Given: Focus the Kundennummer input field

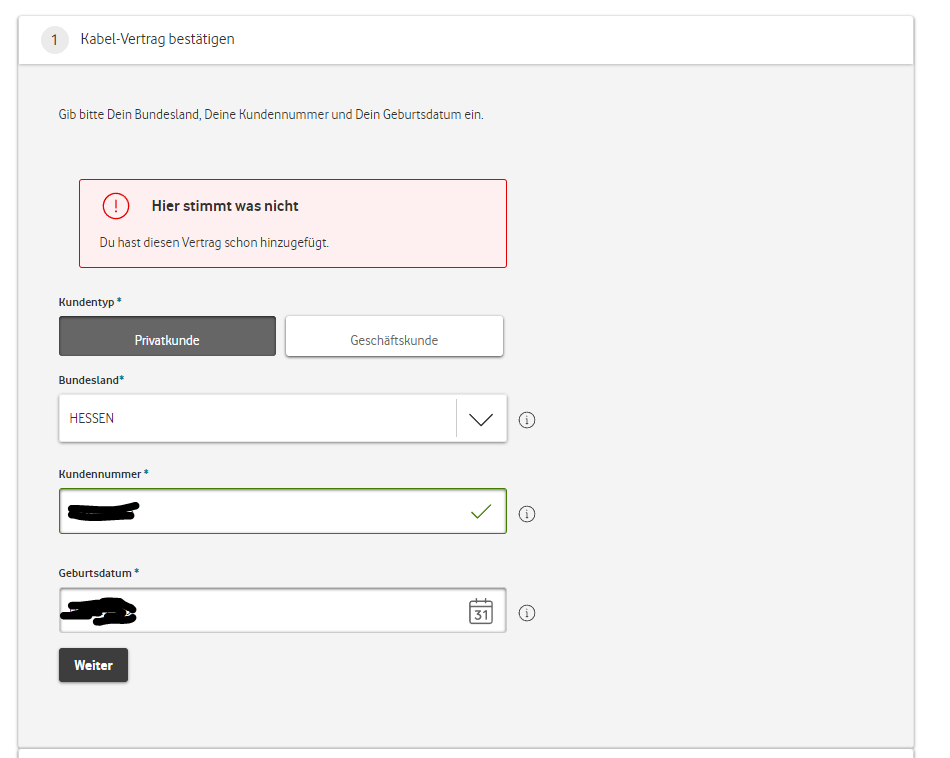Looking at the screenshot, I should tap(282, 511).
